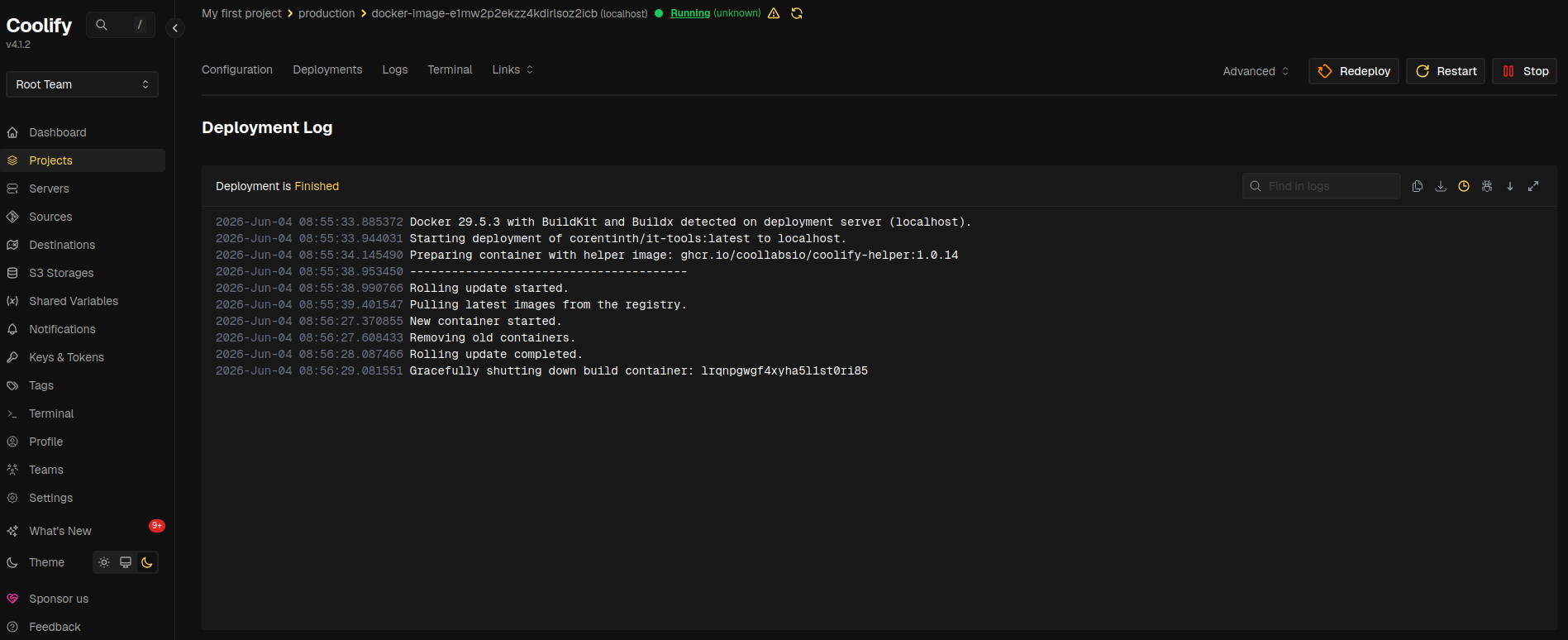Screen dimensions: 1568x640
Task: Open Destinations in the sidebar
Action: (83, 245)
